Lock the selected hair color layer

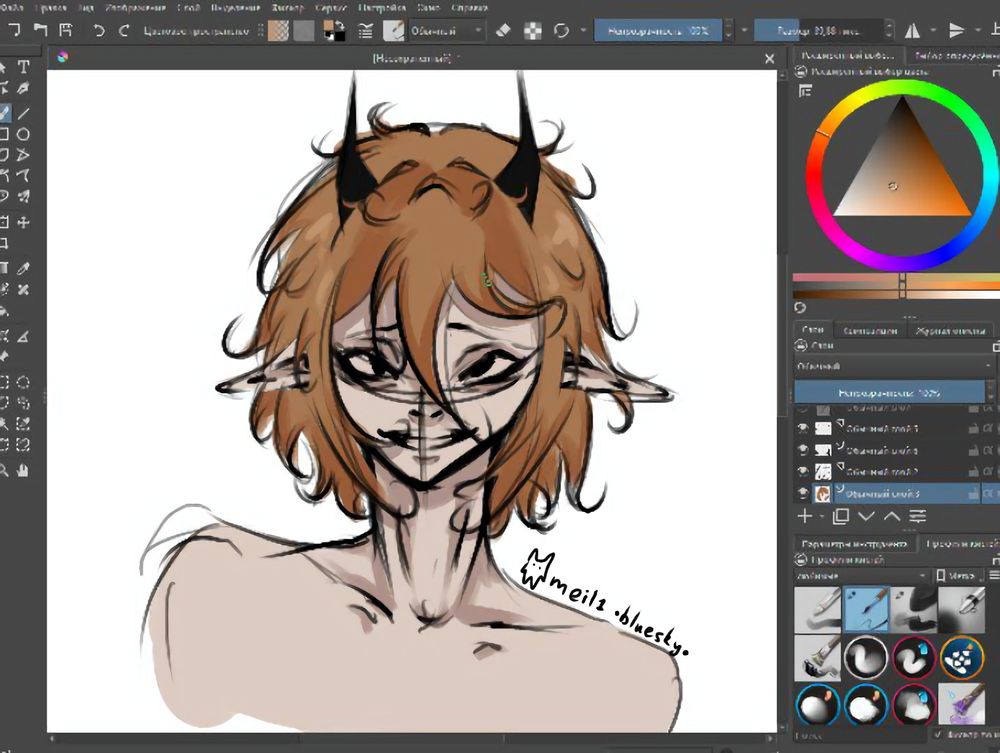pos(973,493)
